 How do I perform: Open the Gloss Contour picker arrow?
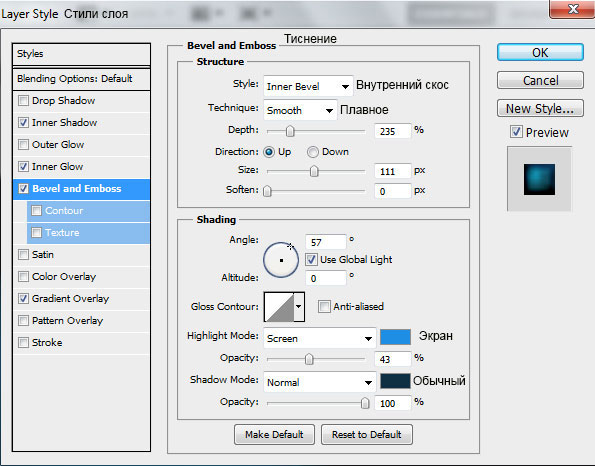299,307
